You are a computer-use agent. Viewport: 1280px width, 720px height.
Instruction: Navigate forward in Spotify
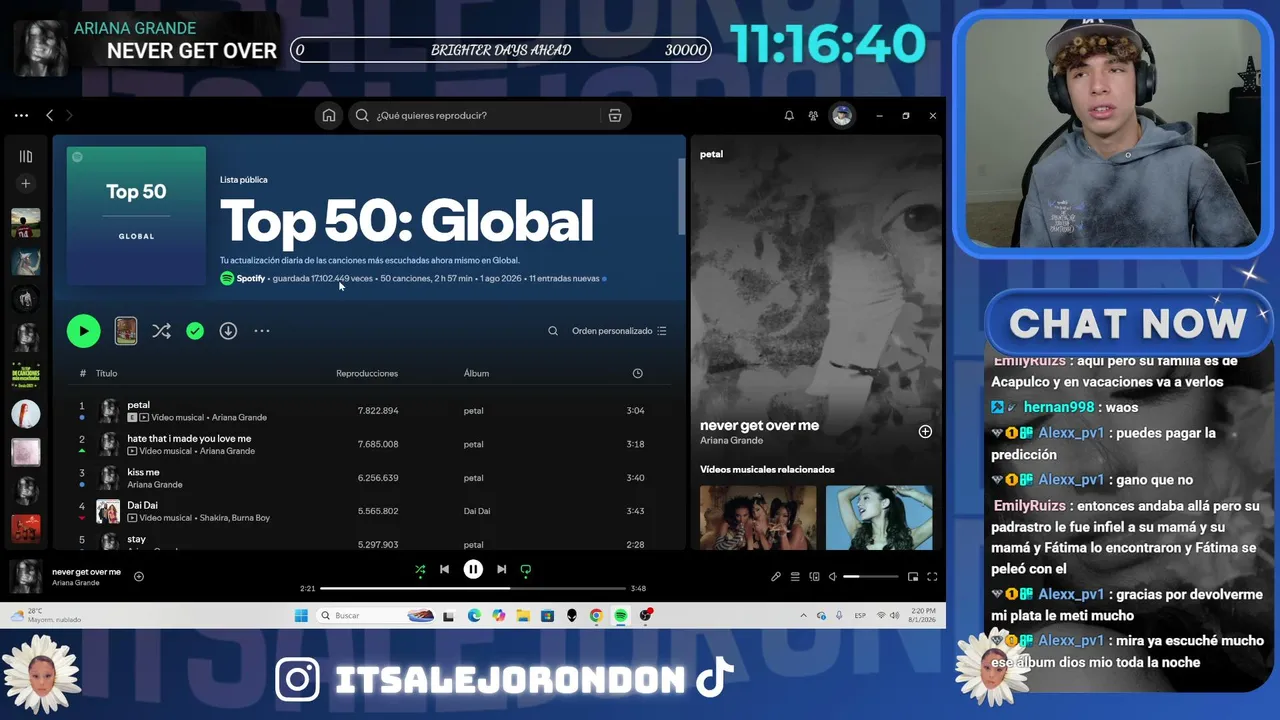(69, 116)
